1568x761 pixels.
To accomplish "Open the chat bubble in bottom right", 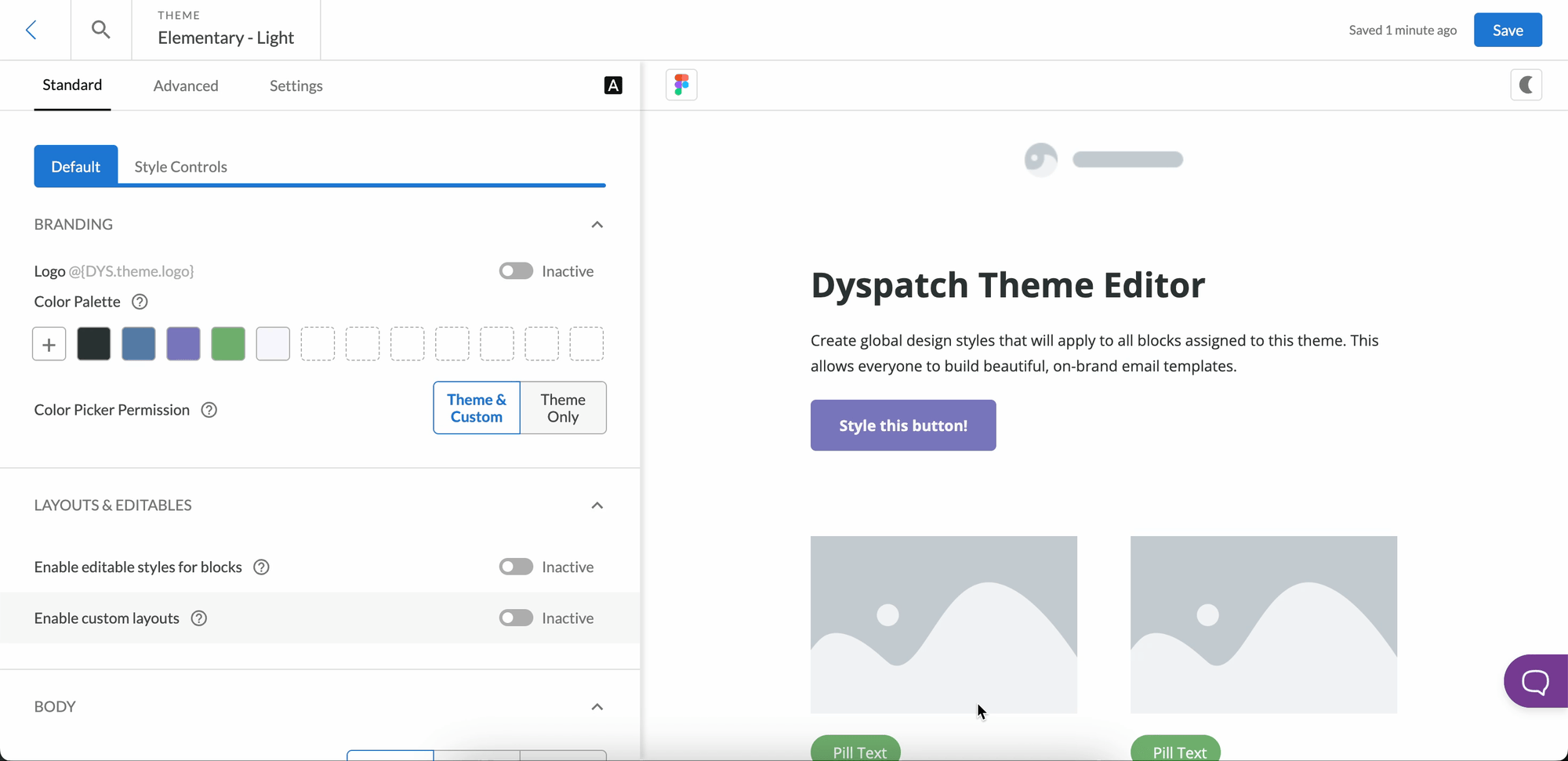I will [1535, 681].
